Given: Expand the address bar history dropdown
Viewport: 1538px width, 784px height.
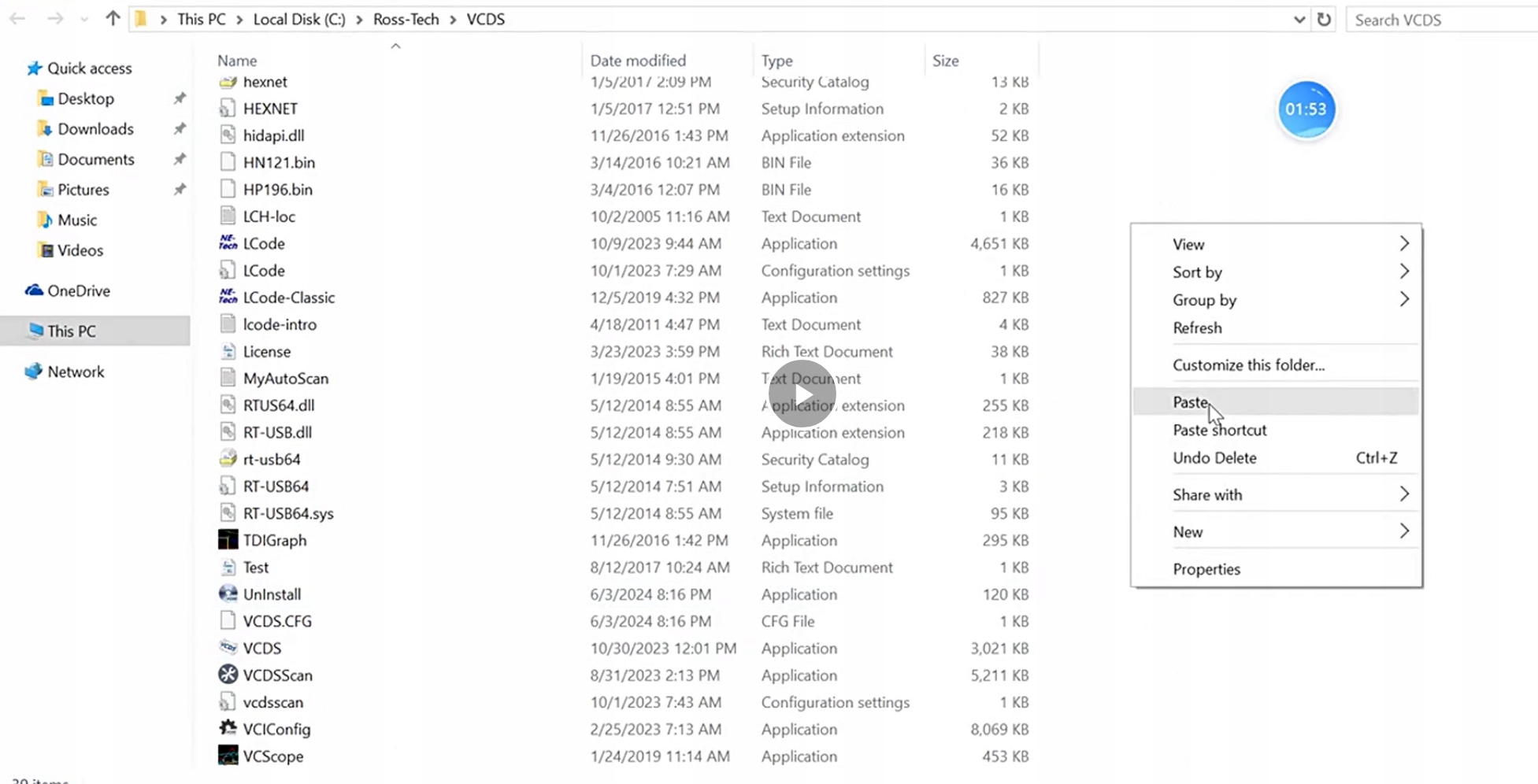Looking at the screenshot, I should tap(1299, 20).
